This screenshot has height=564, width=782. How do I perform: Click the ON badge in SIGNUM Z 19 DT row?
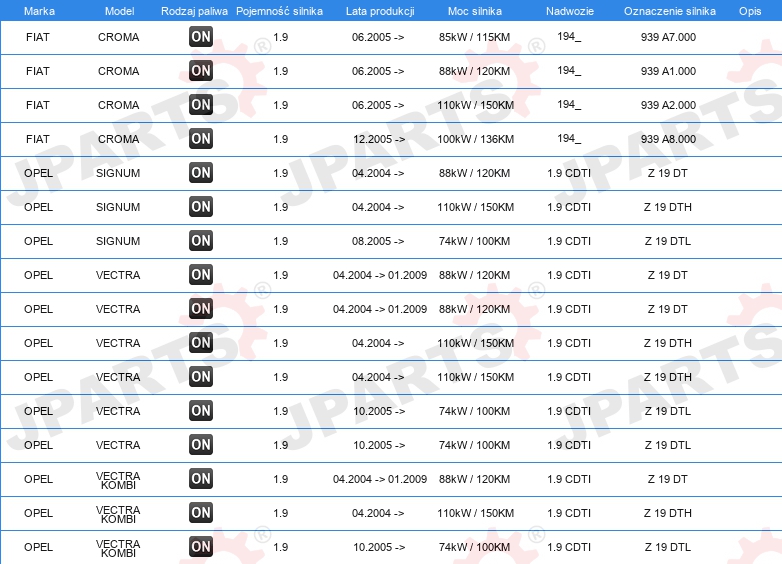tap(201, 173)
